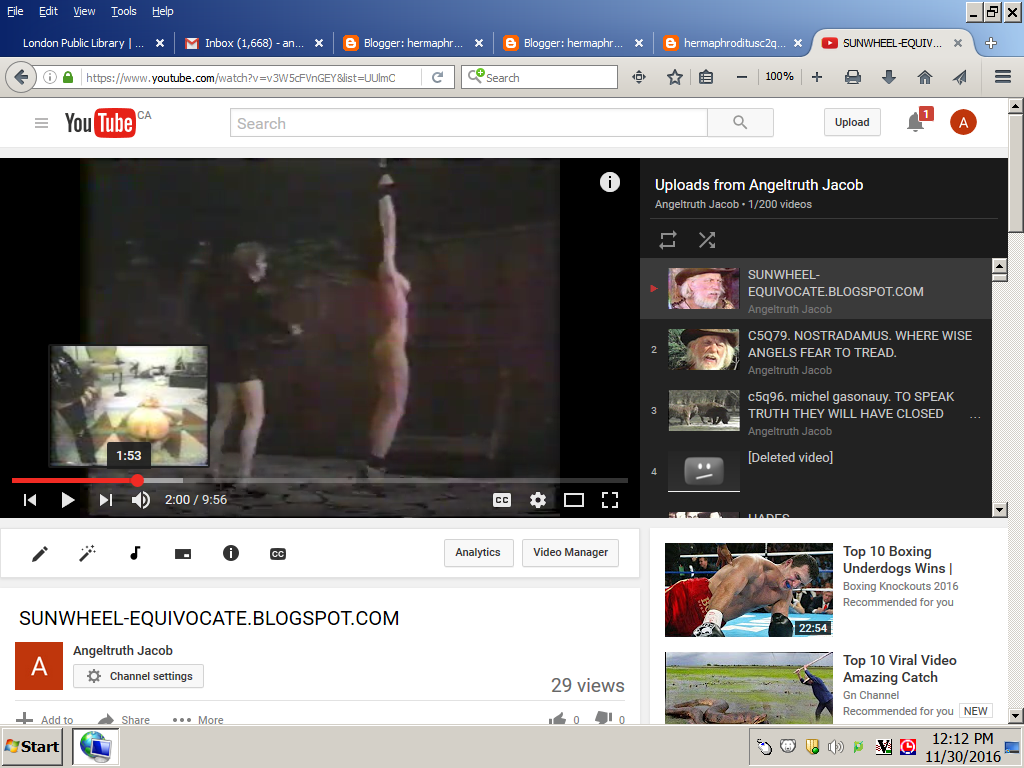The width and height of the screenshot is (1024, 768).
Task: Select playlist video c5q96. michel gasonauy
Action: point(816,412)
